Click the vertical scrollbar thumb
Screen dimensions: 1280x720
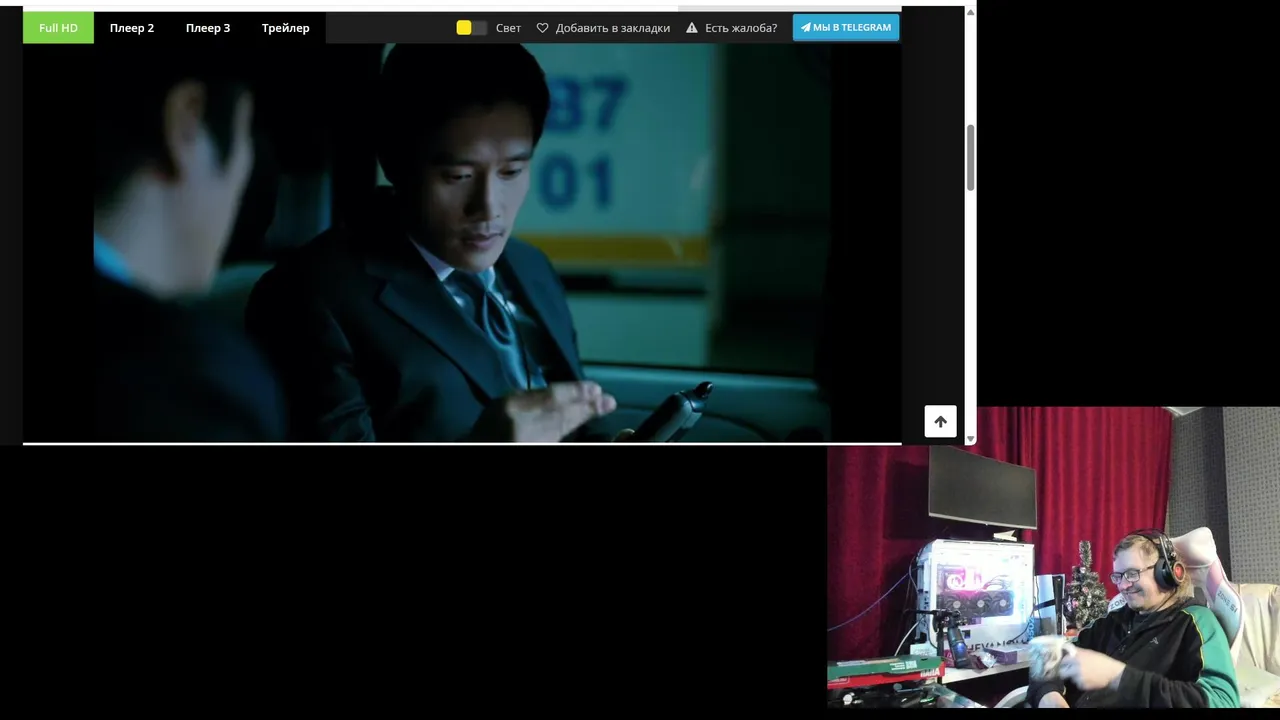coord(970,158)
